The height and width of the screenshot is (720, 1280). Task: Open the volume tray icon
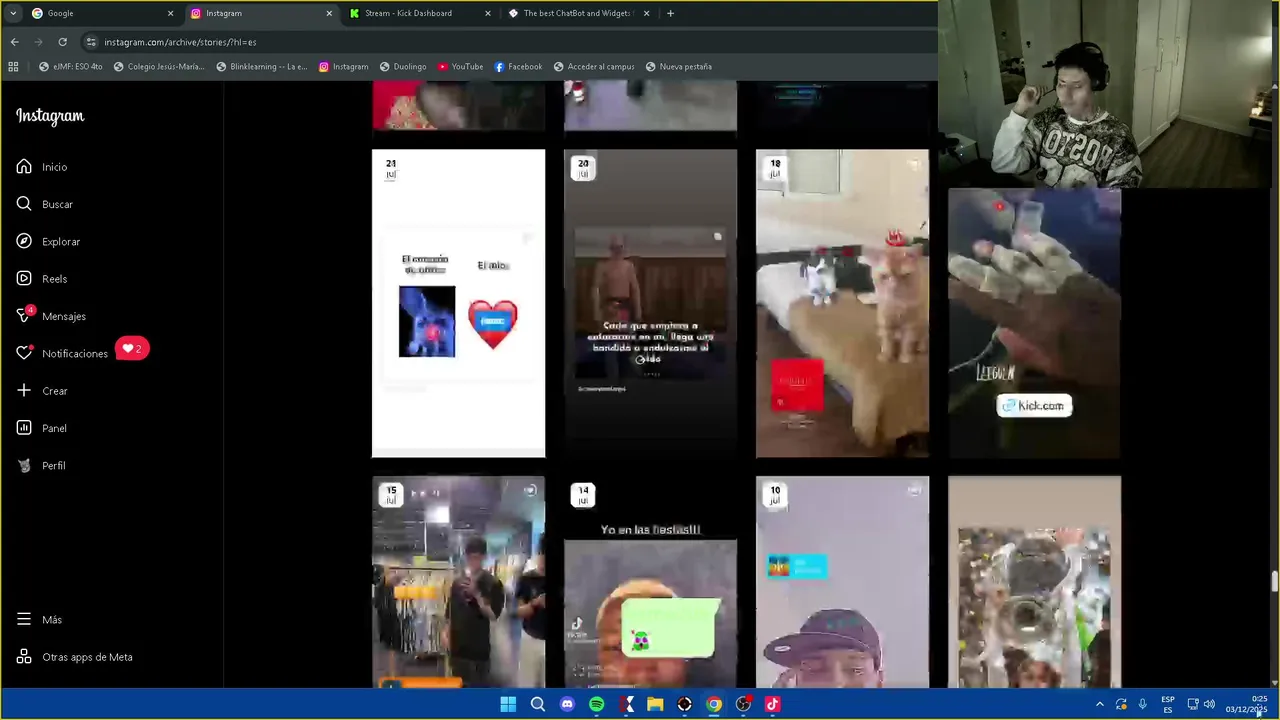(1209, 704)
